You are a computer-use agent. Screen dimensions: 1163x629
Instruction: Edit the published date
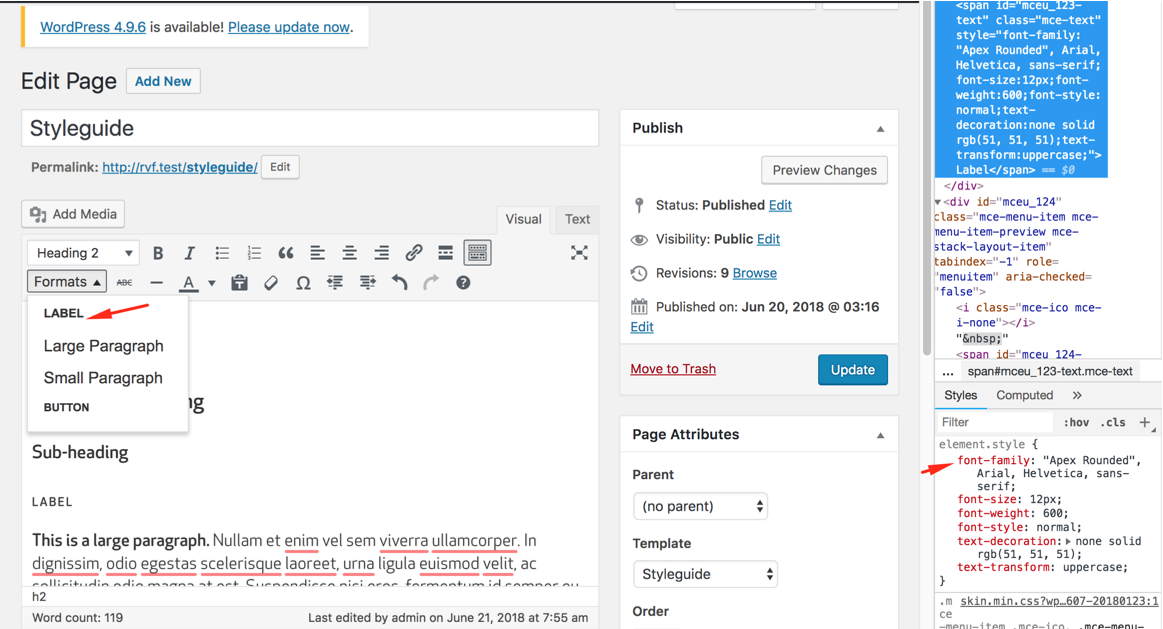tap(642, 326)
